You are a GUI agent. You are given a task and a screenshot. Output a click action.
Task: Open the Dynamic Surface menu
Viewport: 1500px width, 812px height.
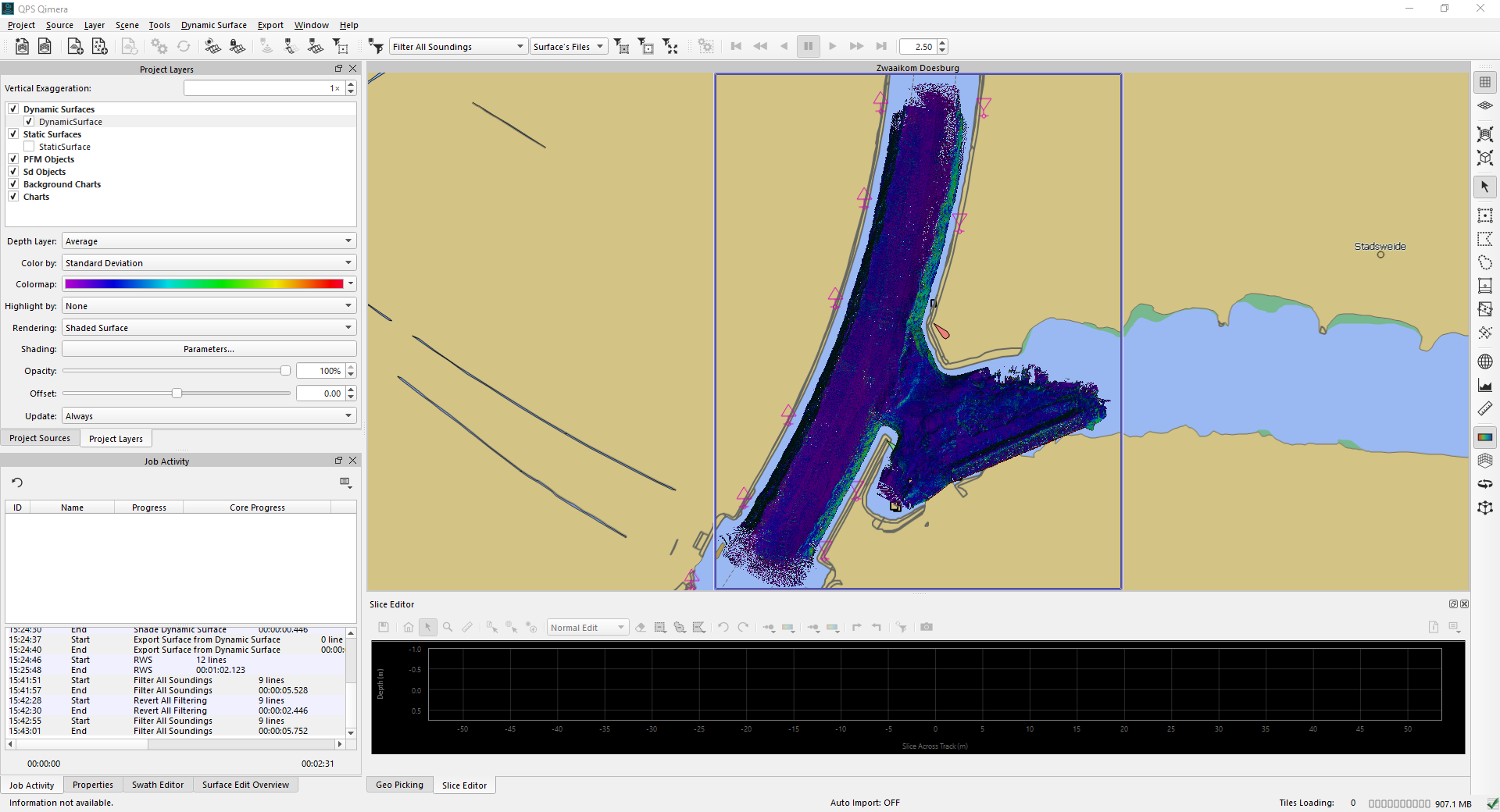click(x=213, y=25)
